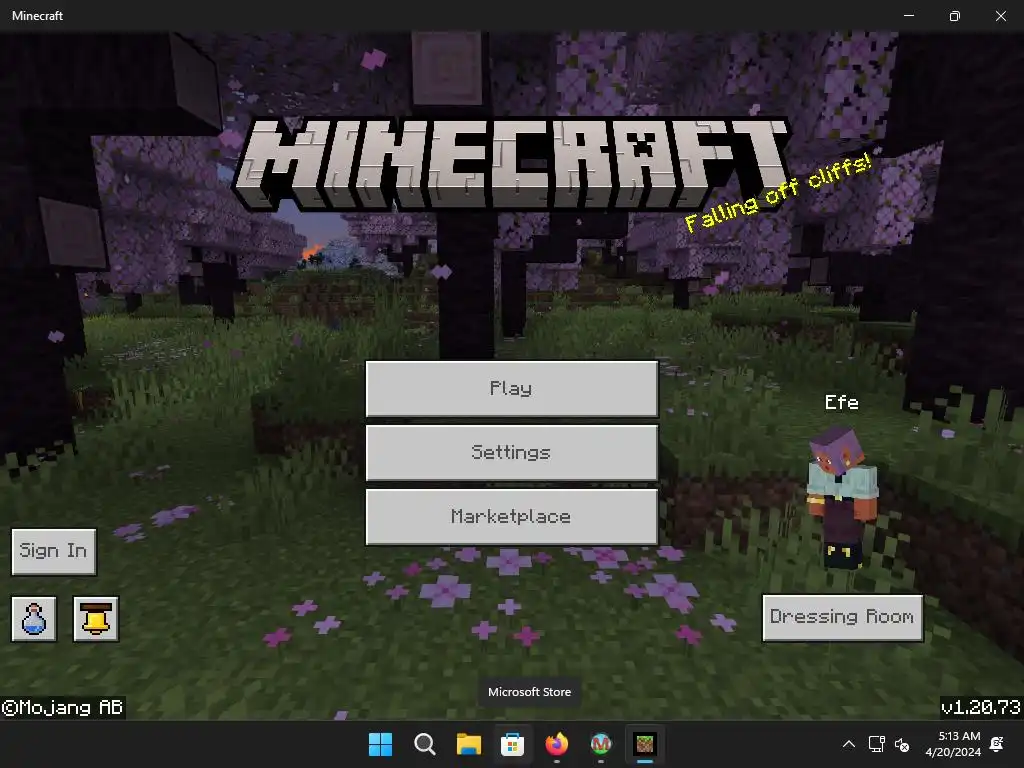This screenshot has width=1024, height=768.
Task: Open the Windows Start menu
Action: [x=380, y=744]
